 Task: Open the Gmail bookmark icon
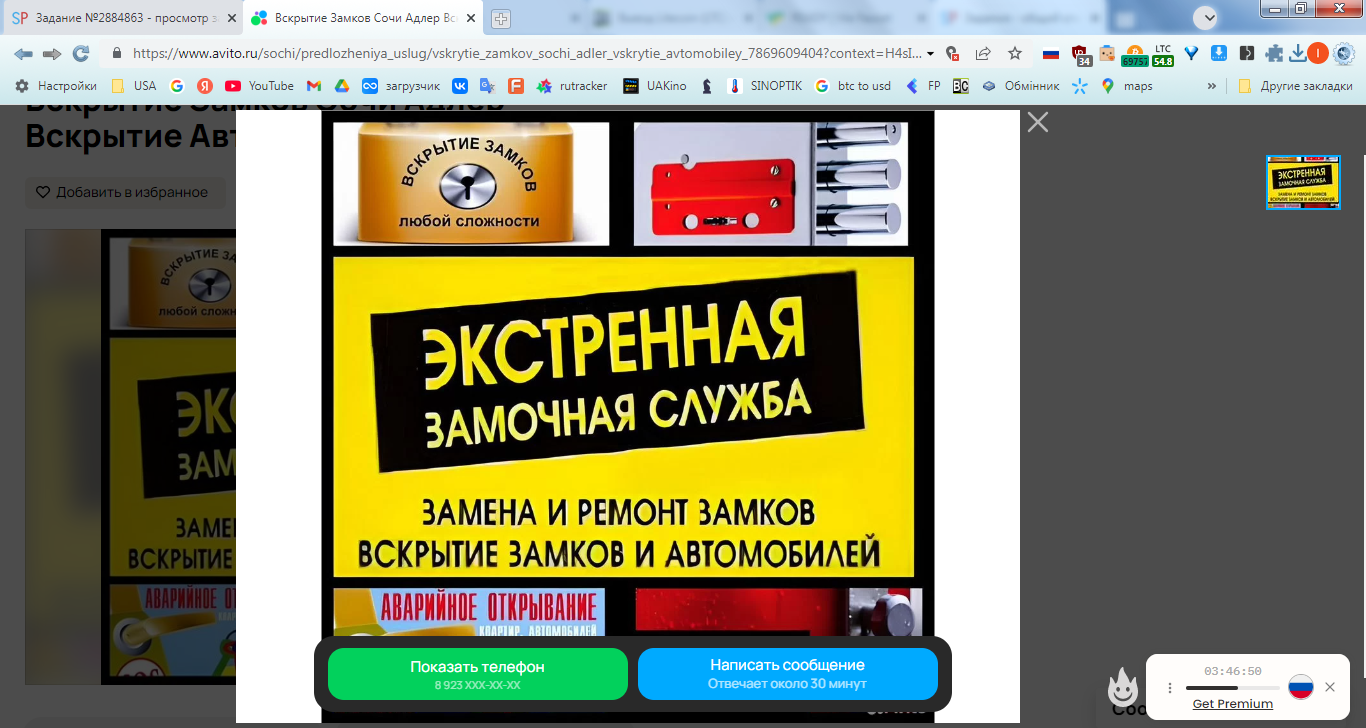click(x=314, y=86)
